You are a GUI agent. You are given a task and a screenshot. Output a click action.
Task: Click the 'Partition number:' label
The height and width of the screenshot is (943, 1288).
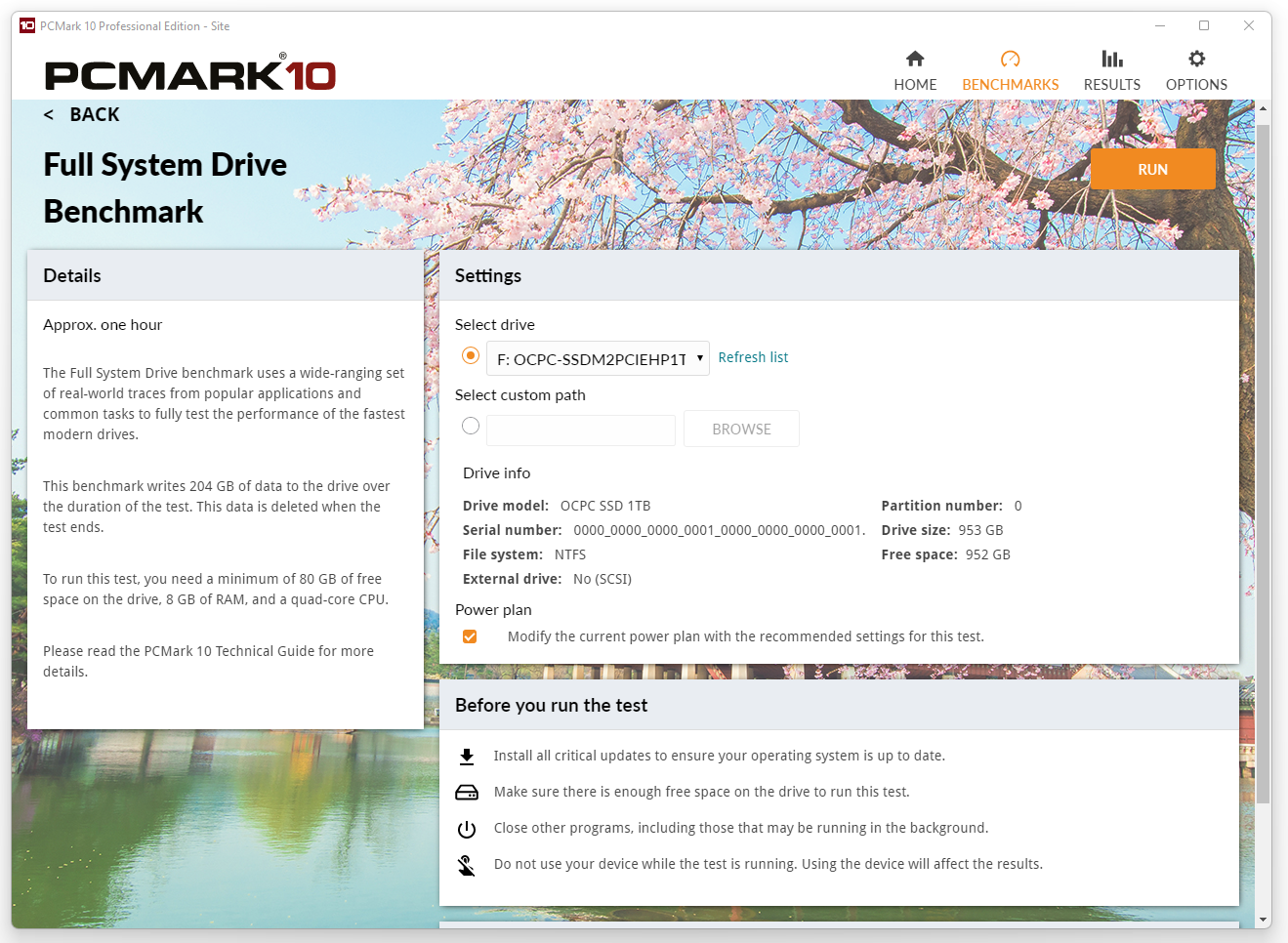pos(942,506)
